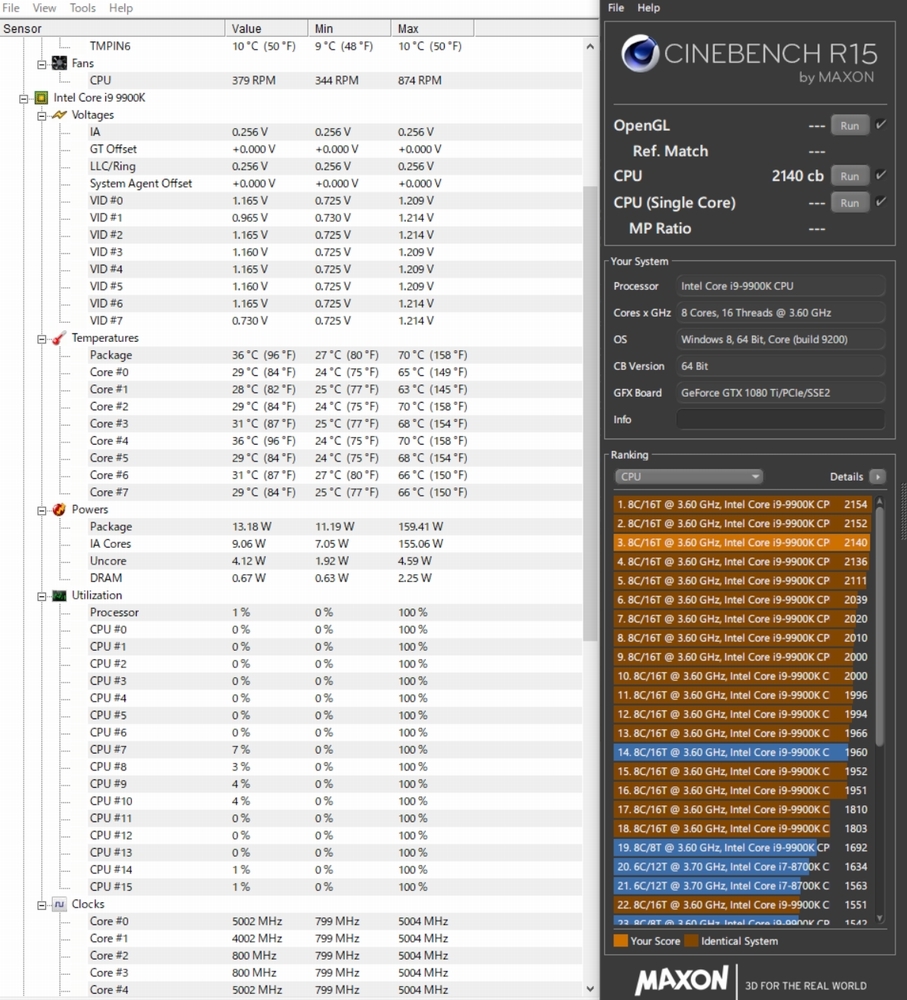Collapse the Intel Core i9 9900K node
Screen dimensions: 907x1000
pyautogui.click(x=24, y=98)
